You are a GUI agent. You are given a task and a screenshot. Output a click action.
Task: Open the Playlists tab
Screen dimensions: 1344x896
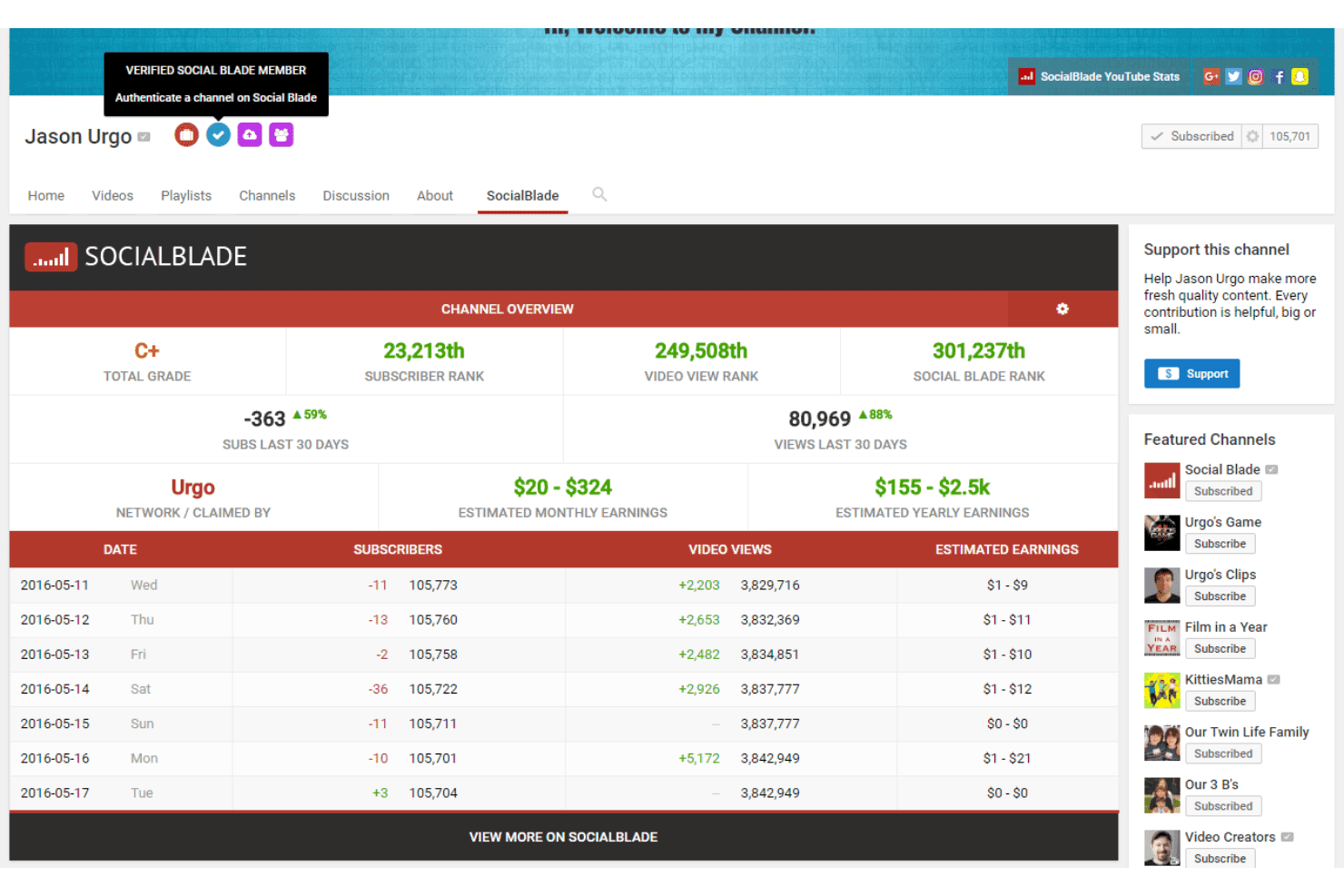point(186,195)
